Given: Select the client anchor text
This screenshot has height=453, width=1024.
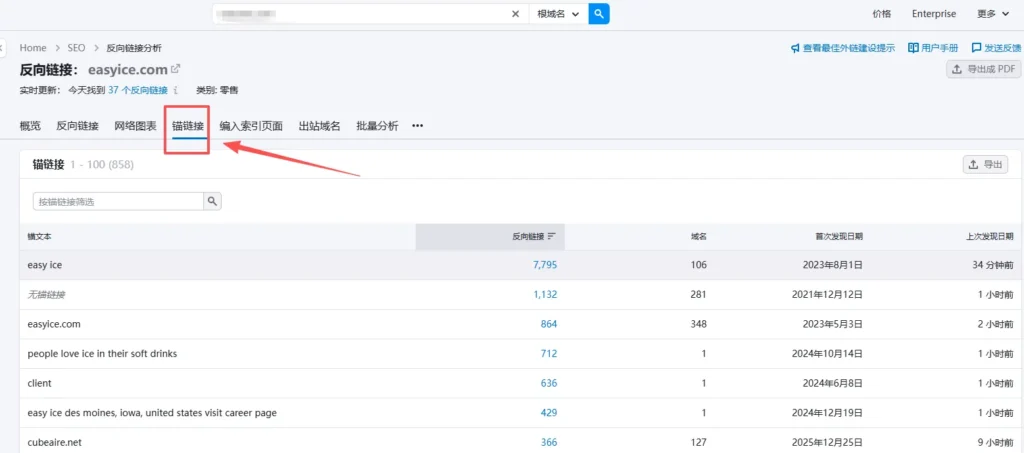Looking at the screenshot, I should pos(39,383).
